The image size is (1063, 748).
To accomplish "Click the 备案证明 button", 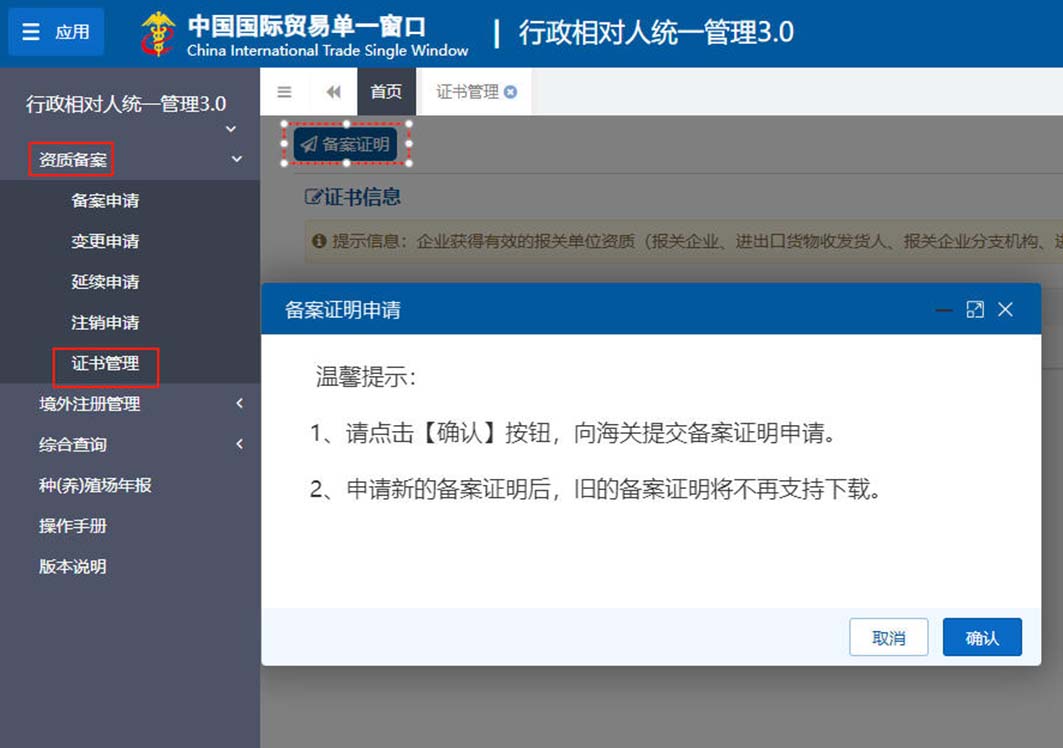I will pos(345,144).
